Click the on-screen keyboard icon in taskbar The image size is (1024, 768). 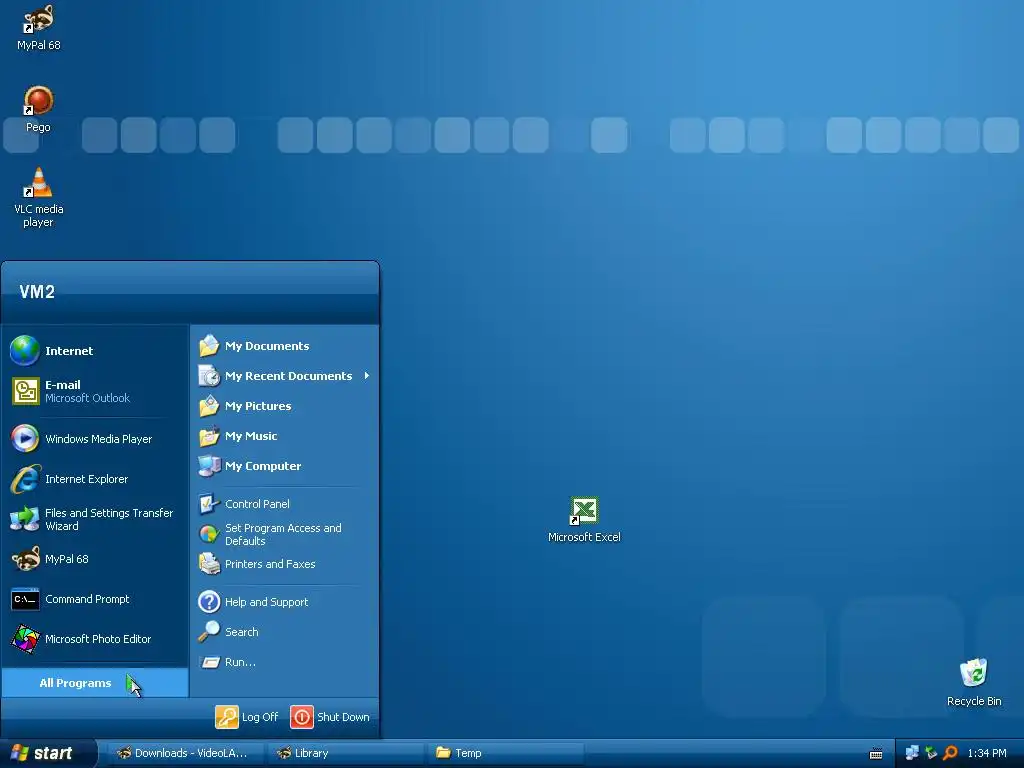876,754
